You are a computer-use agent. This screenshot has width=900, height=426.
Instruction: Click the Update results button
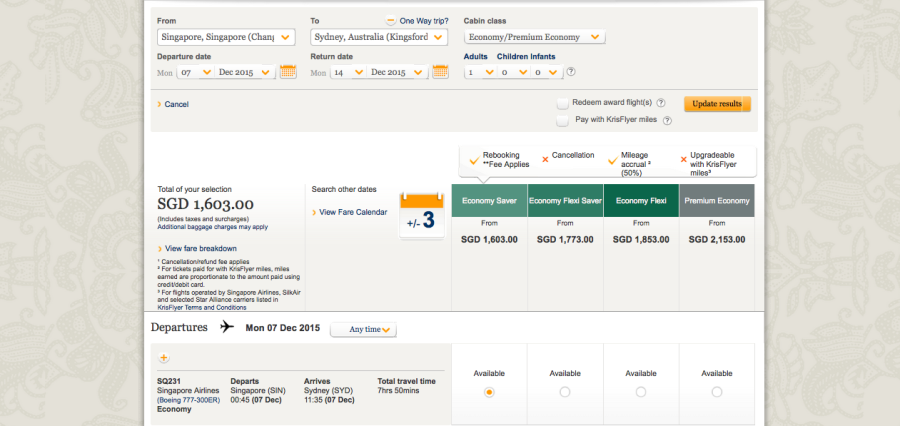[x=717, y=104]
